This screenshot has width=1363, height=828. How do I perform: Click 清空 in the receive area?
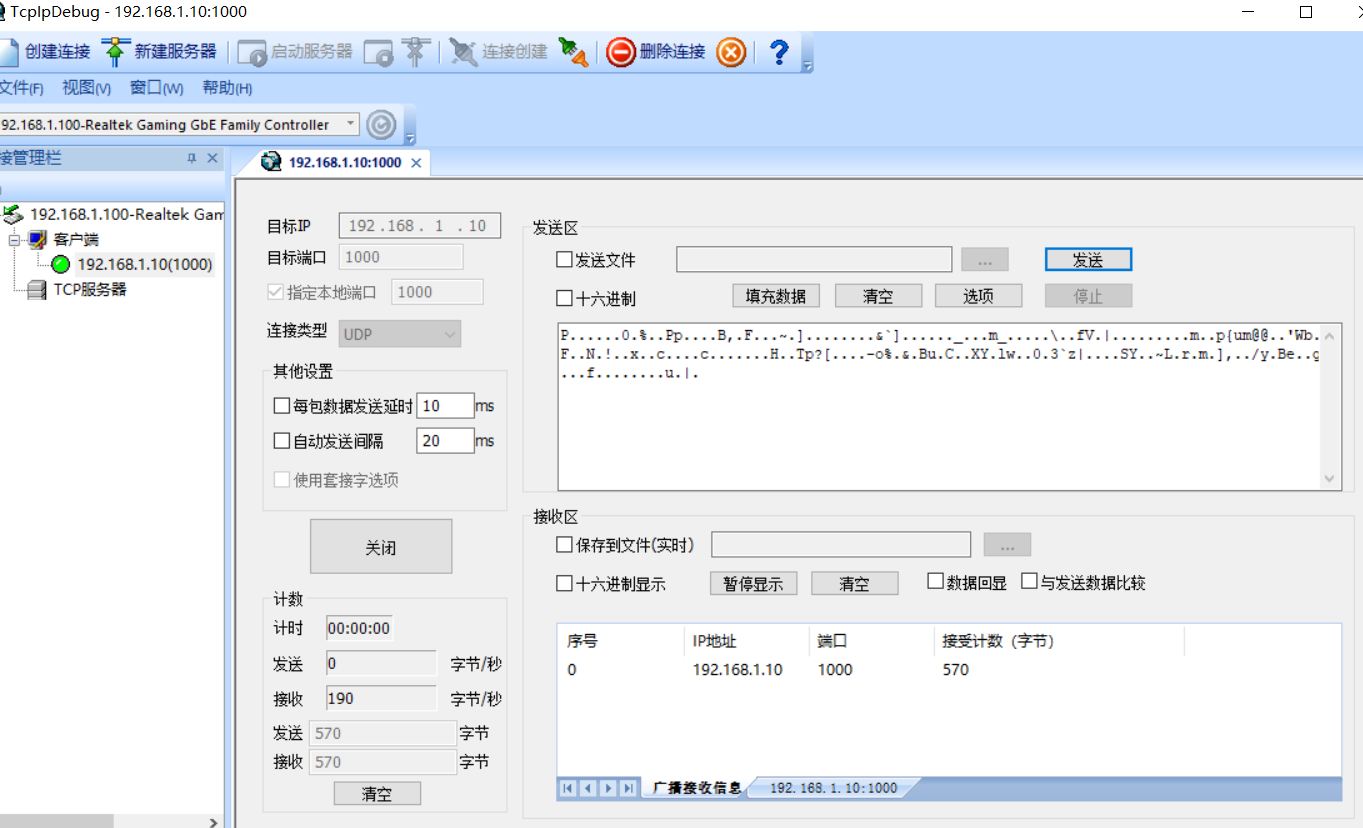coord(854,584)
